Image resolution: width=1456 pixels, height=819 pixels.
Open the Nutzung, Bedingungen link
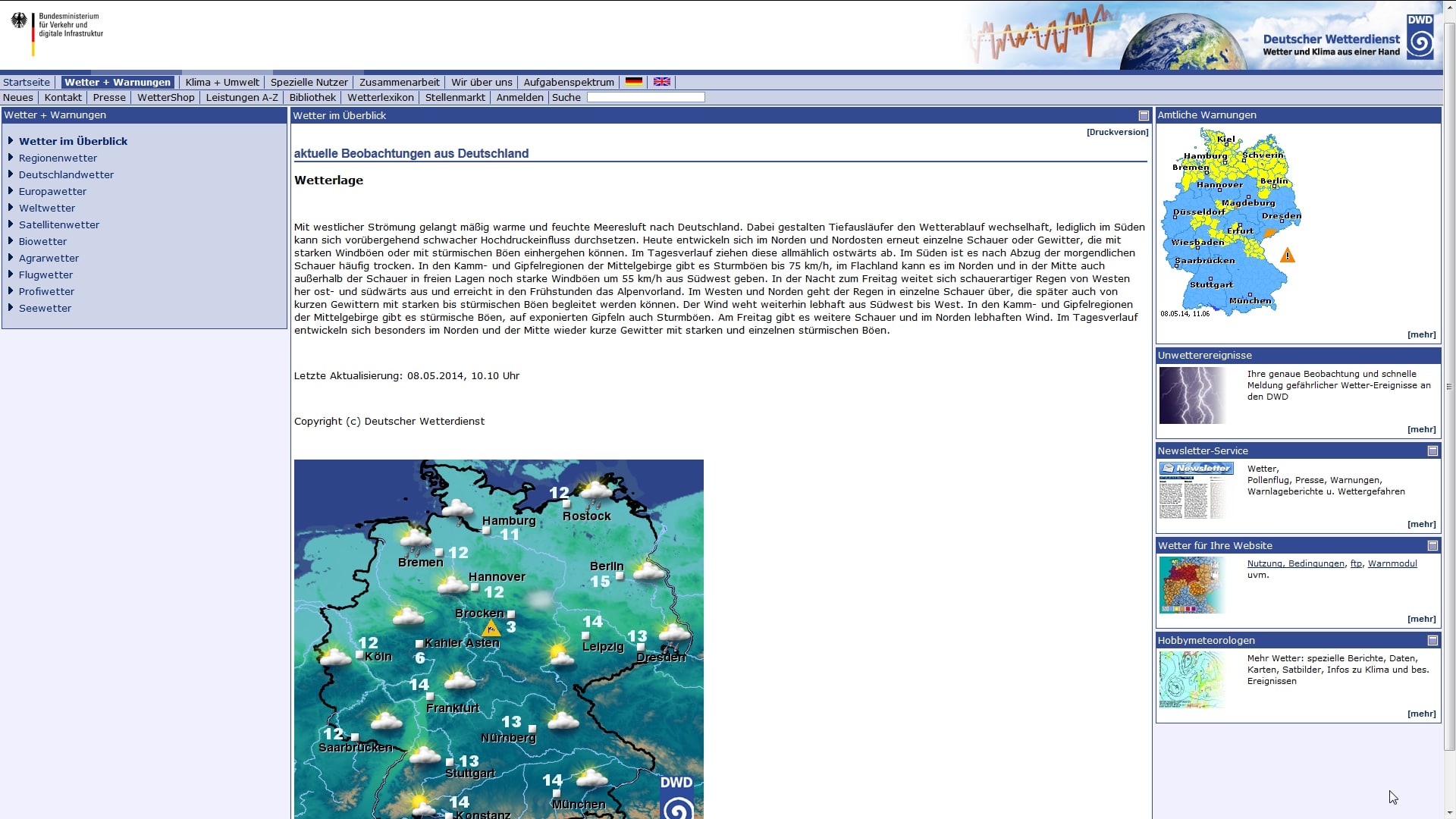pos(1296,563)
